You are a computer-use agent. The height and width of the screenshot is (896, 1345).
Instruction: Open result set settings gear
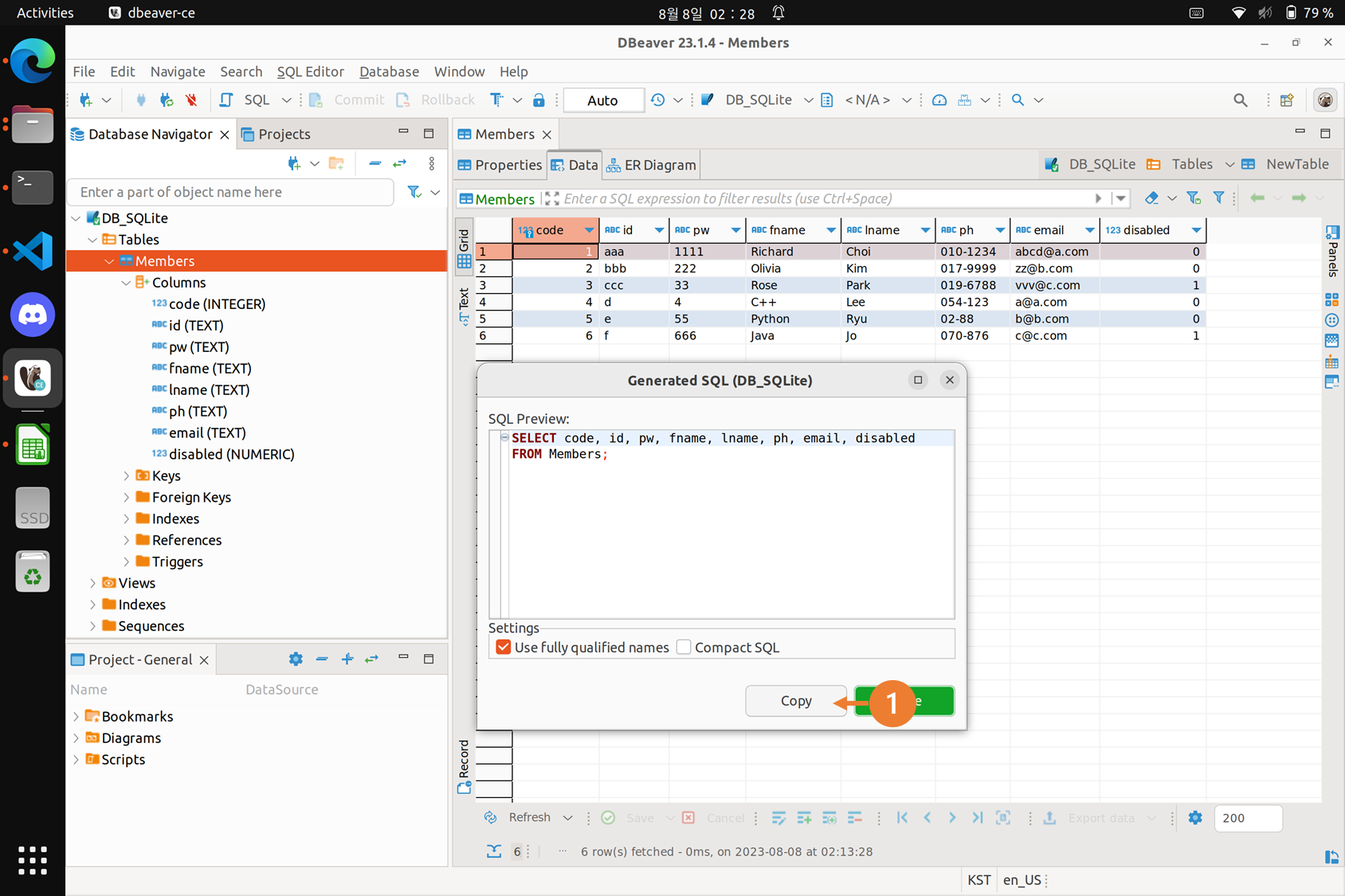[x=1195, y=817]
